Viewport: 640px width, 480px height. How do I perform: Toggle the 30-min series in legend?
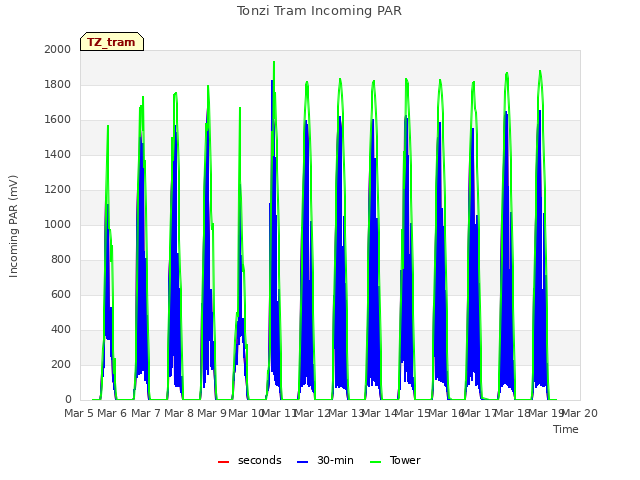point(325,460)
